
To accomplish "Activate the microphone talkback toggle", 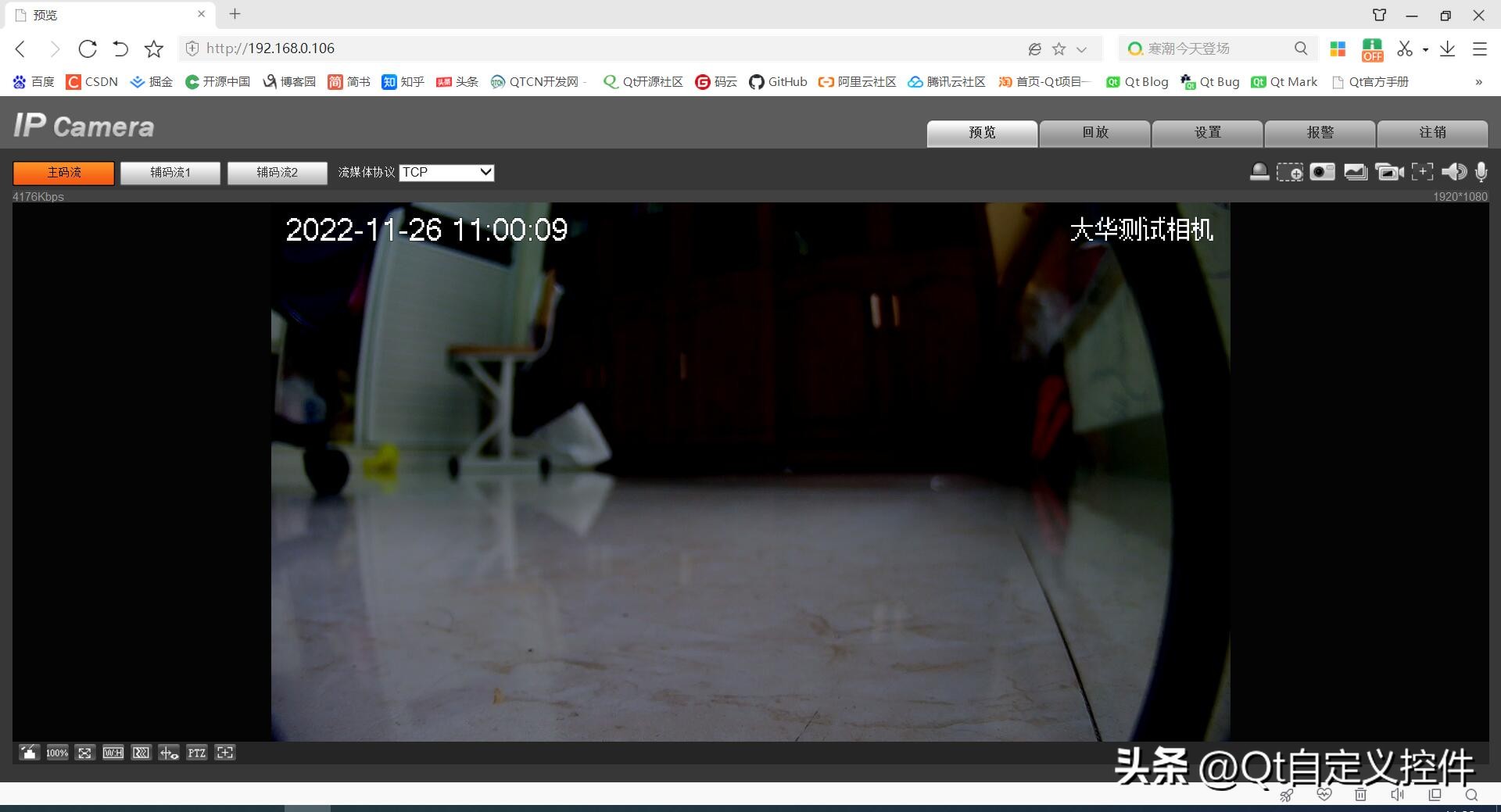I will tap(1481, 172).
